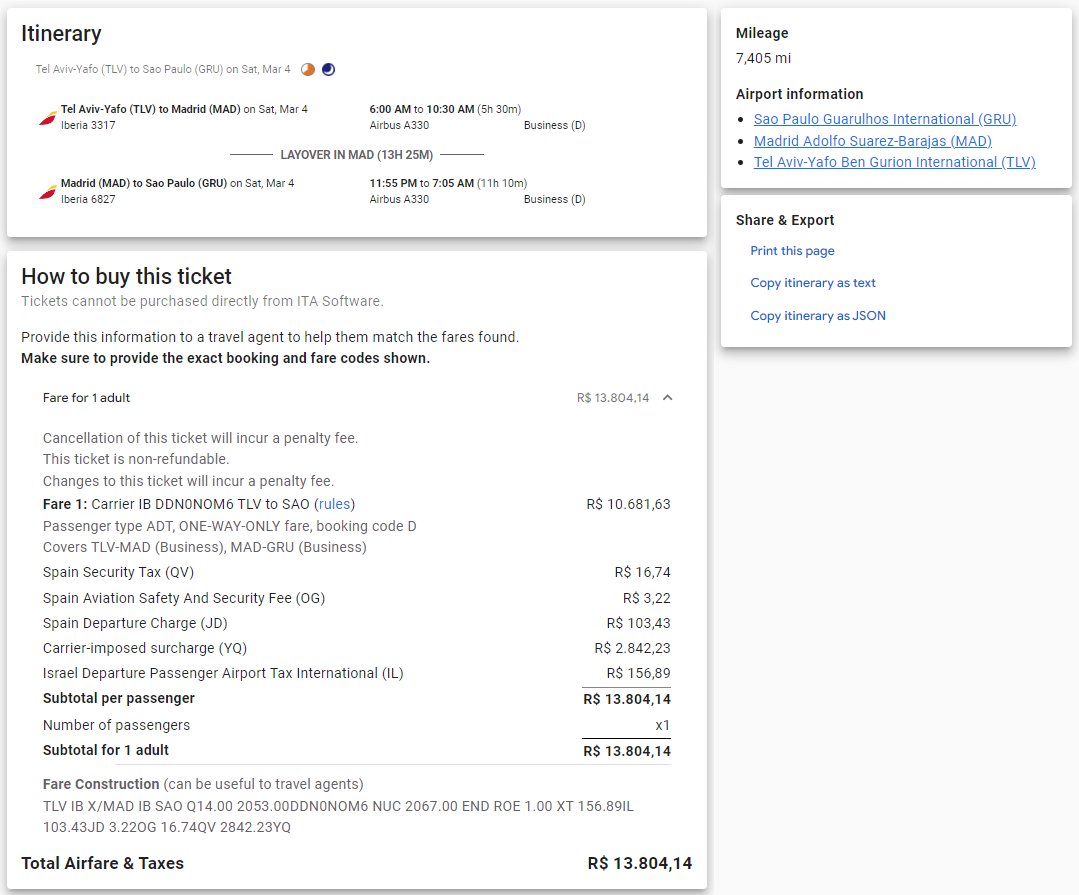Image resolution: width=1079 pixels, height=895 pixels.
Task: Click 'This ticket is non-refundable.' notice
Action: (x=136, y=460)
